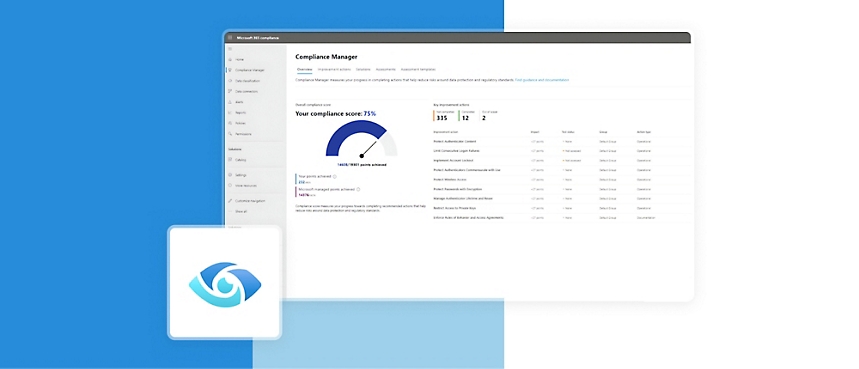Click the 75% compliance score value
The height and width of the screenshot is (369, 859).
click(370, 113)
